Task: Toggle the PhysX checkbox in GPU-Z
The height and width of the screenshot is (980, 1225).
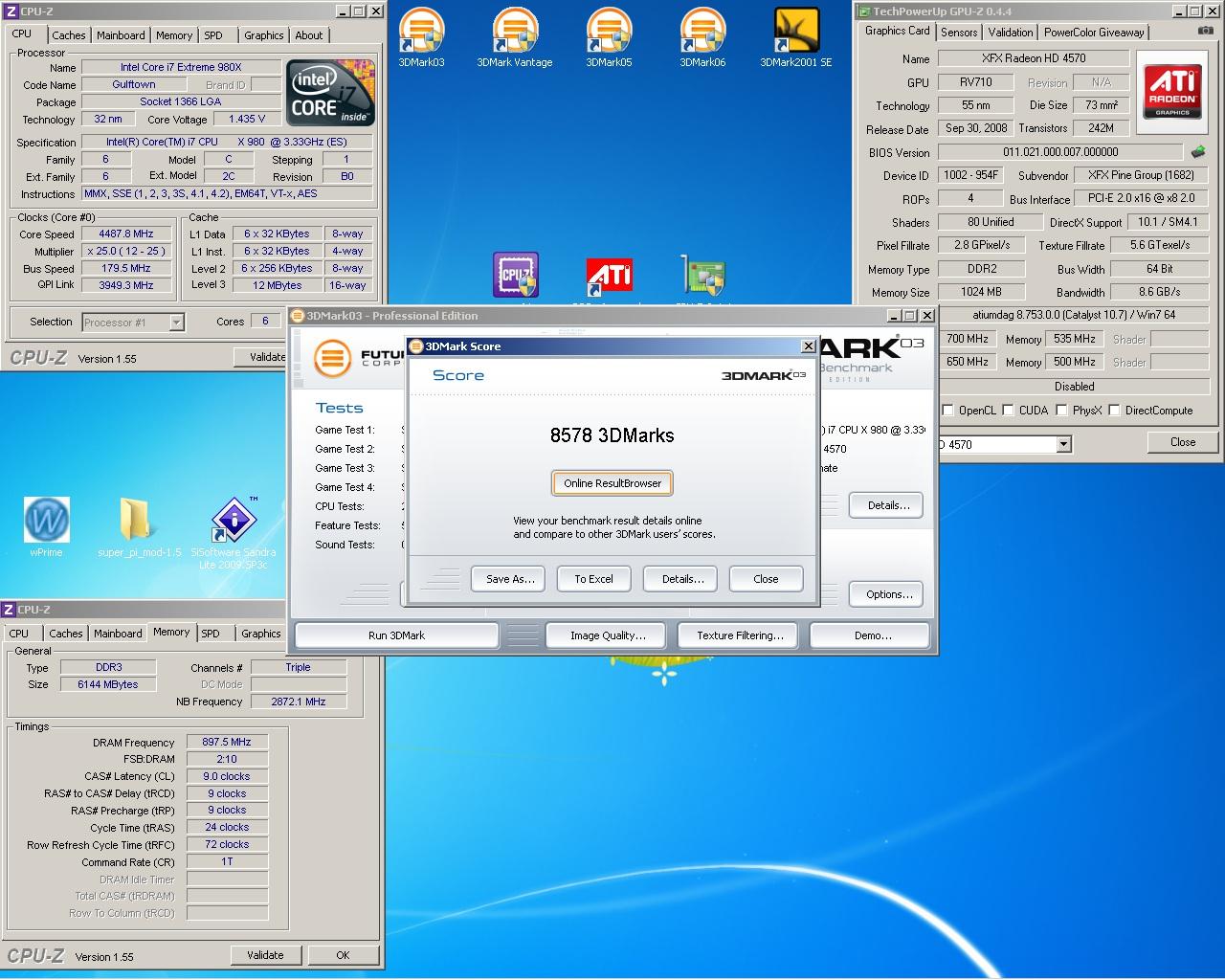Action: [1061, 411]
